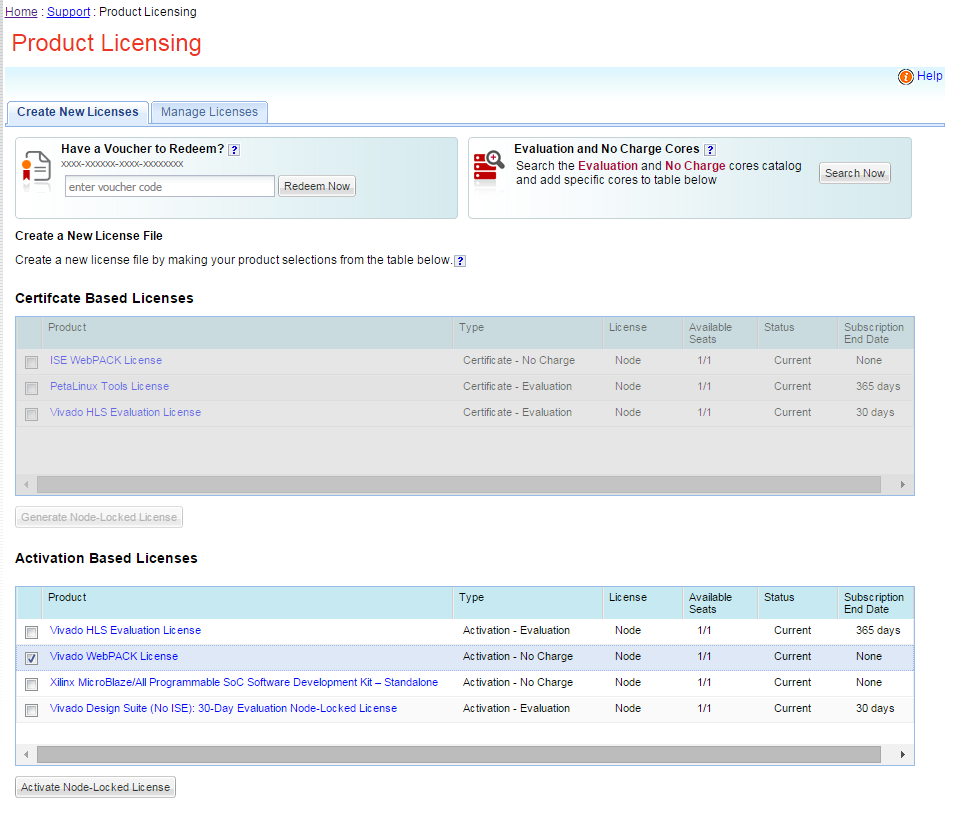
Task: Check the Xilinx MicroBlaze SDK Standalone checkbox
Action: click(31, 684)
